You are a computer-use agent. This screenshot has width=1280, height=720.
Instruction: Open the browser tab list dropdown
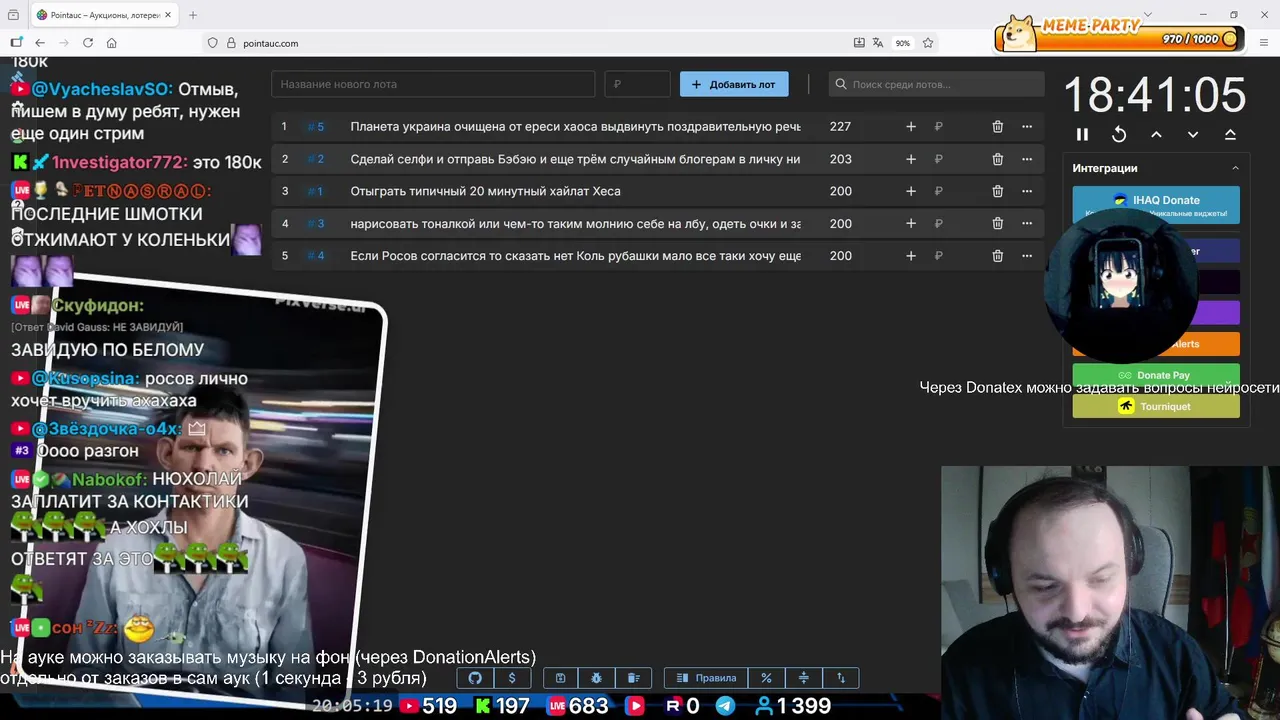pos(1148,14)
